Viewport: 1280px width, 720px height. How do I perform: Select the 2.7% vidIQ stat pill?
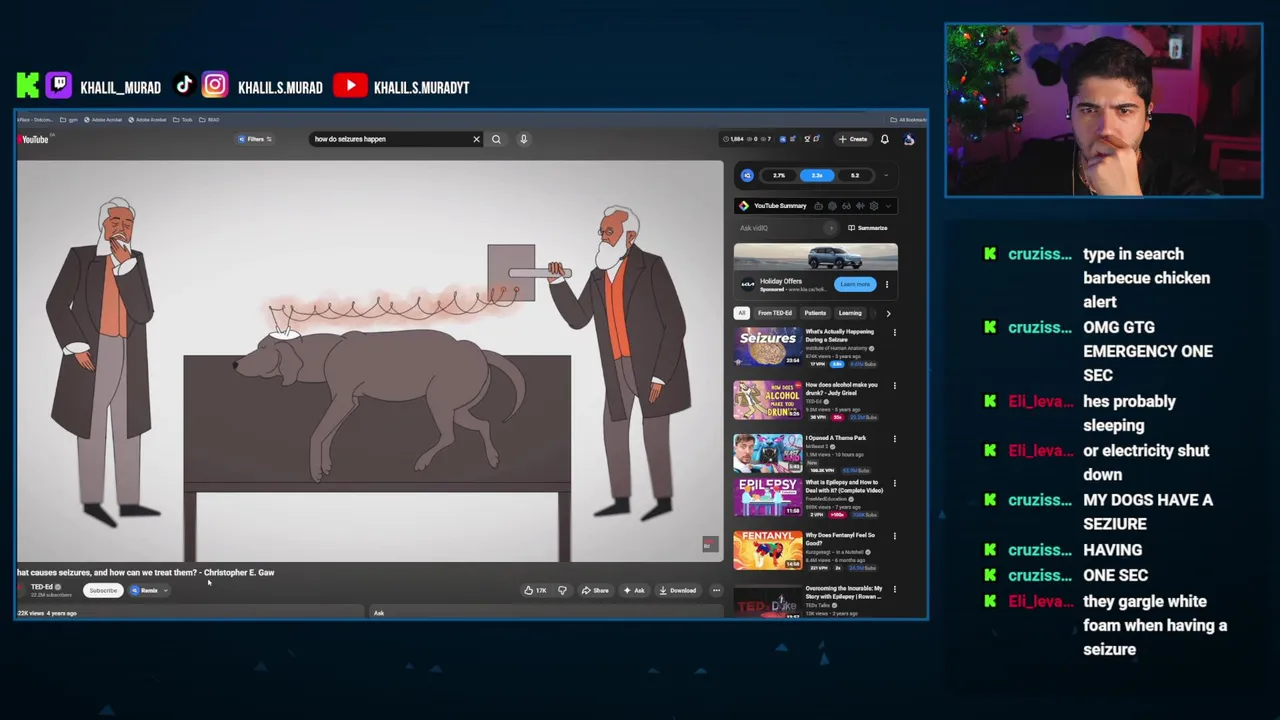coord(779,175)
